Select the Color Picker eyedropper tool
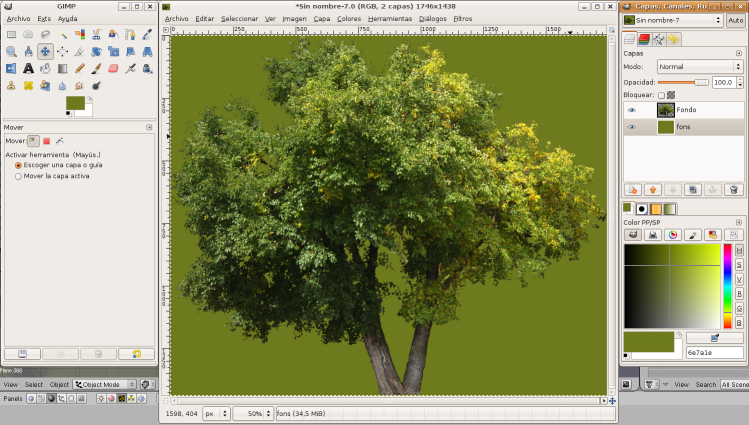Screen dimensions: 749x425 click(147, 34)
